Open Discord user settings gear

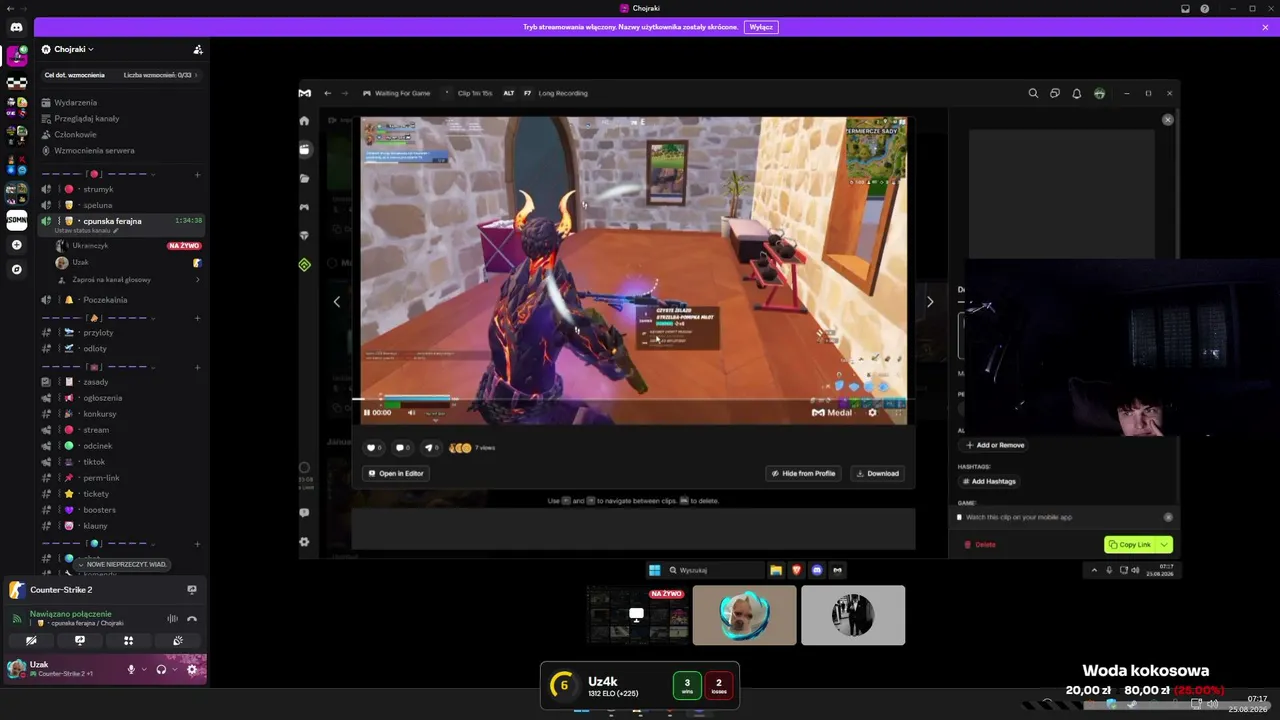point(192,669)
